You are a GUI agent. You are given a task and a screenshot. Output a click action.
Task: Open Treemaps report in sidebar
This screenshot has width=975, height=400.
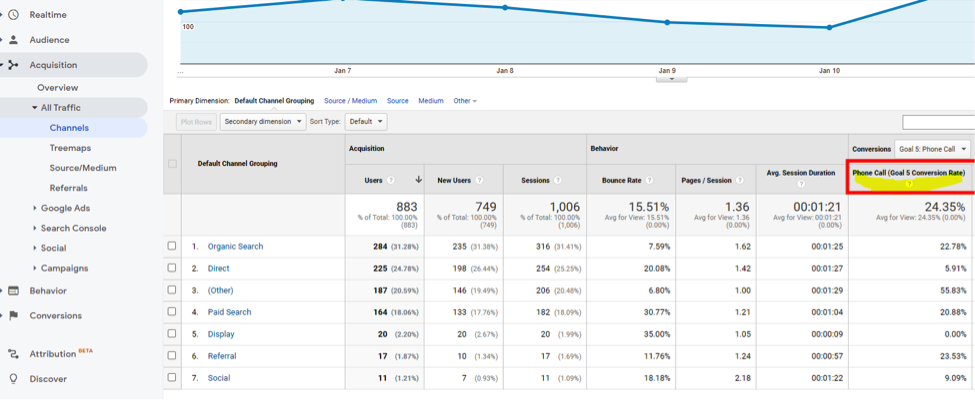(x=70, y=148)
